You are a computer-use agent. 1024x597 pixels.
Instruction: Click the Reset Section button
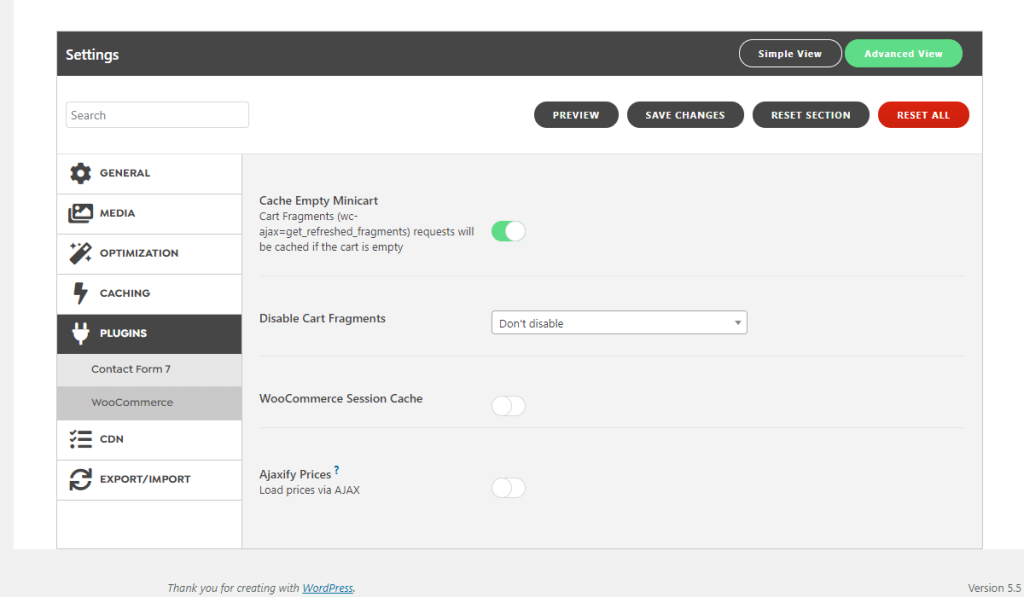click(810, 115)
